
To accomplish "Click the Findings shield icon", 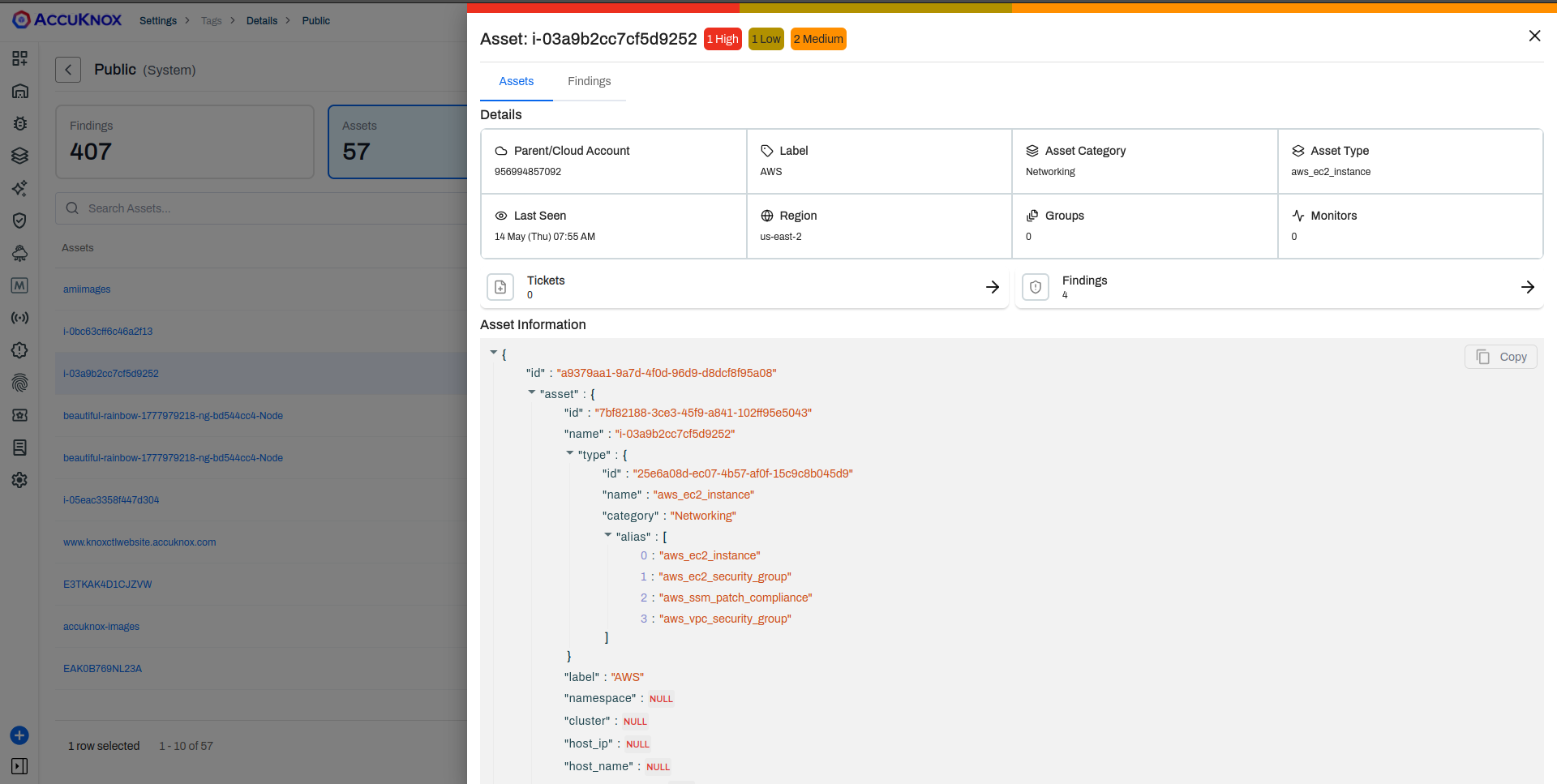I will tap(1036, 287).
